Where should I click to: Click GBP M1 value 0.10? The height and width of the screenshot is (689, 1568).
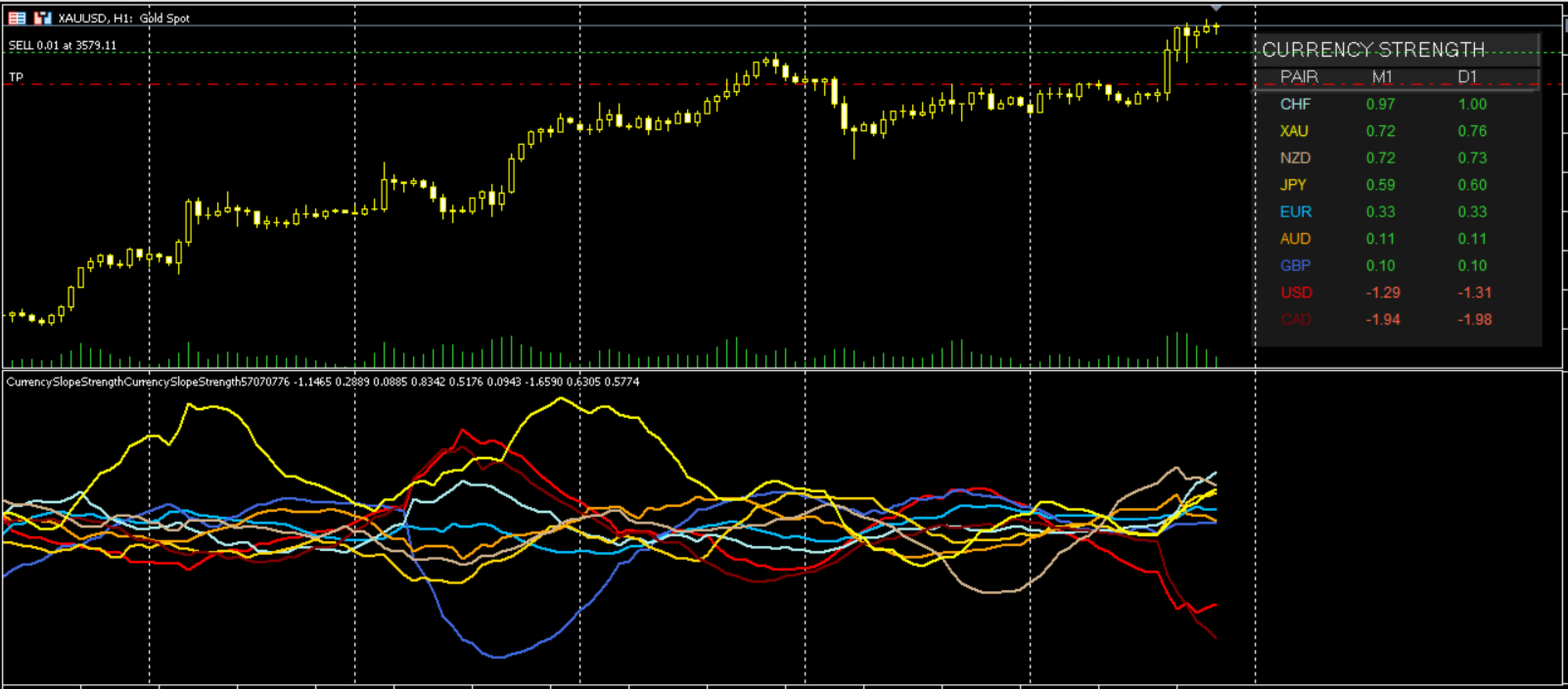pos(1381,265)
